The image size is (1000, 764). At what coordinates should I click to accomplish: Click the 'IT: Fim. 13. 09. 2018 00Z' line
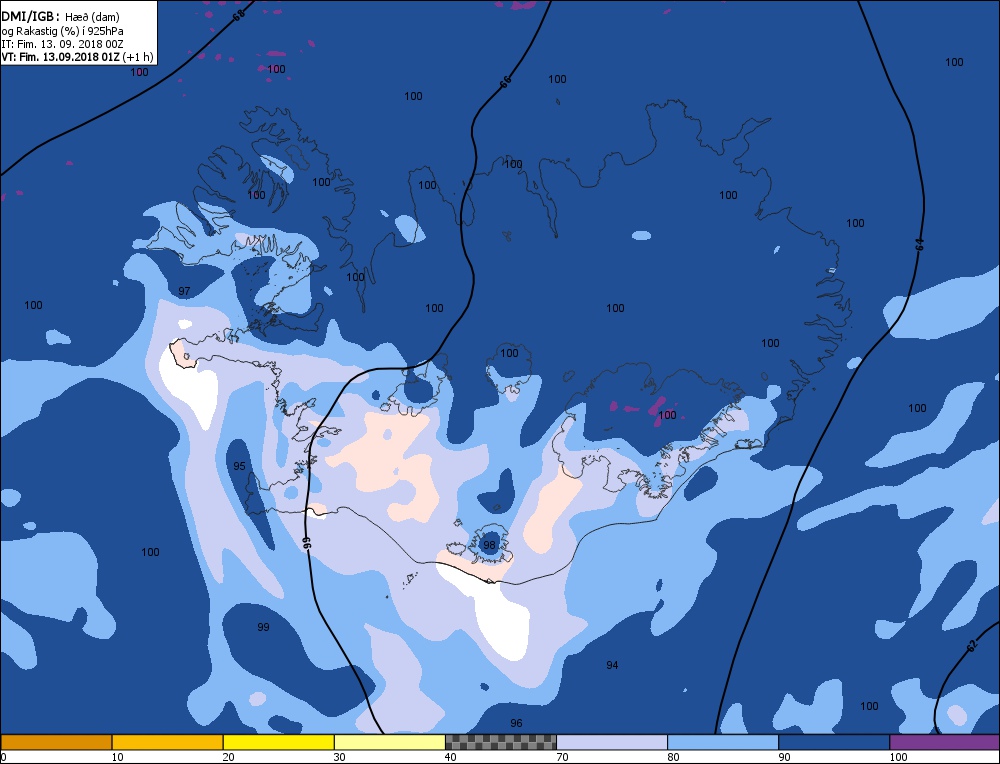[x=62, y=44]
